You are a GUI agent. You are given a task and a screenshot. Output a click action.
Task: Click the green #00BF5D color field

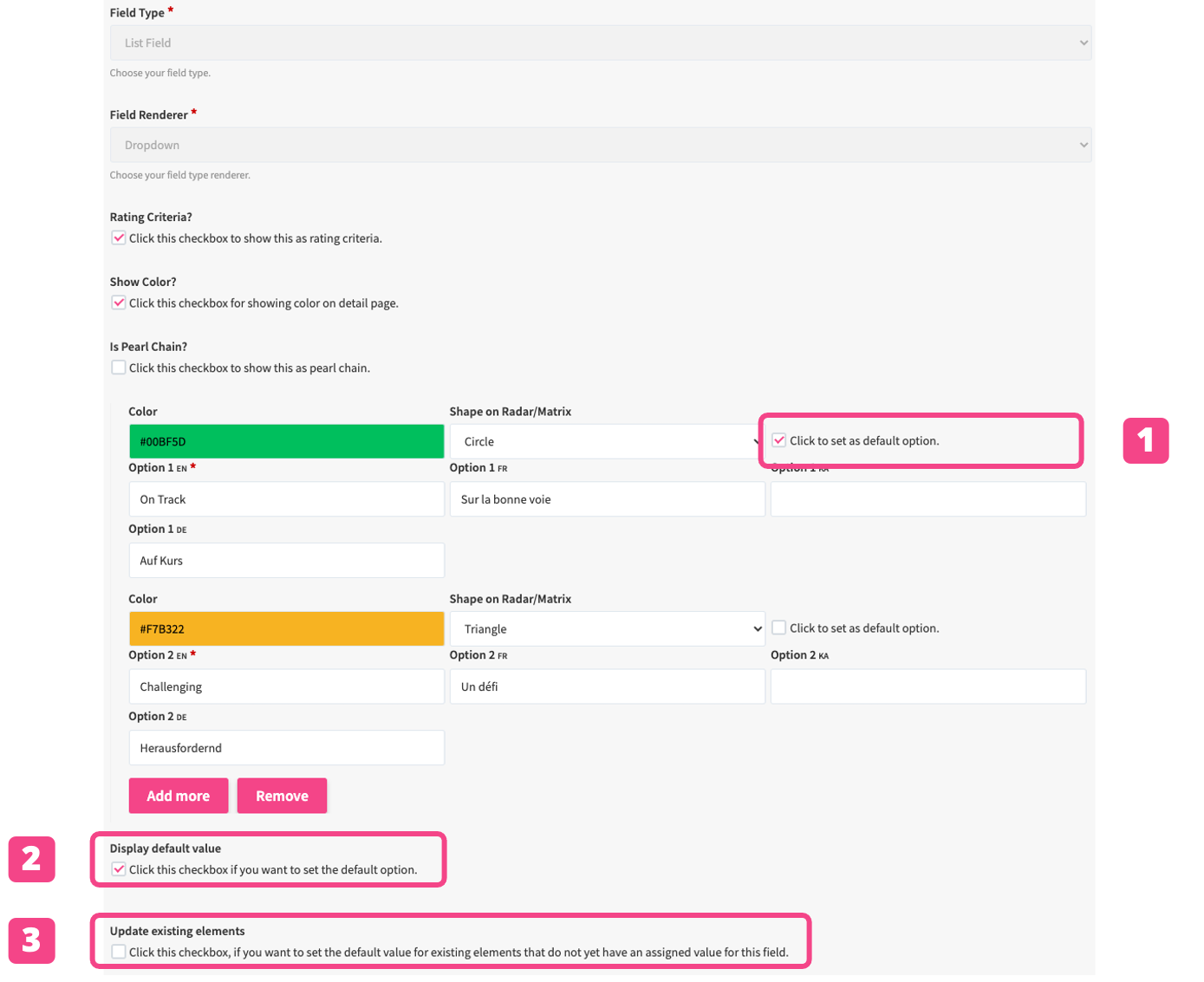[x=286, y=441]
